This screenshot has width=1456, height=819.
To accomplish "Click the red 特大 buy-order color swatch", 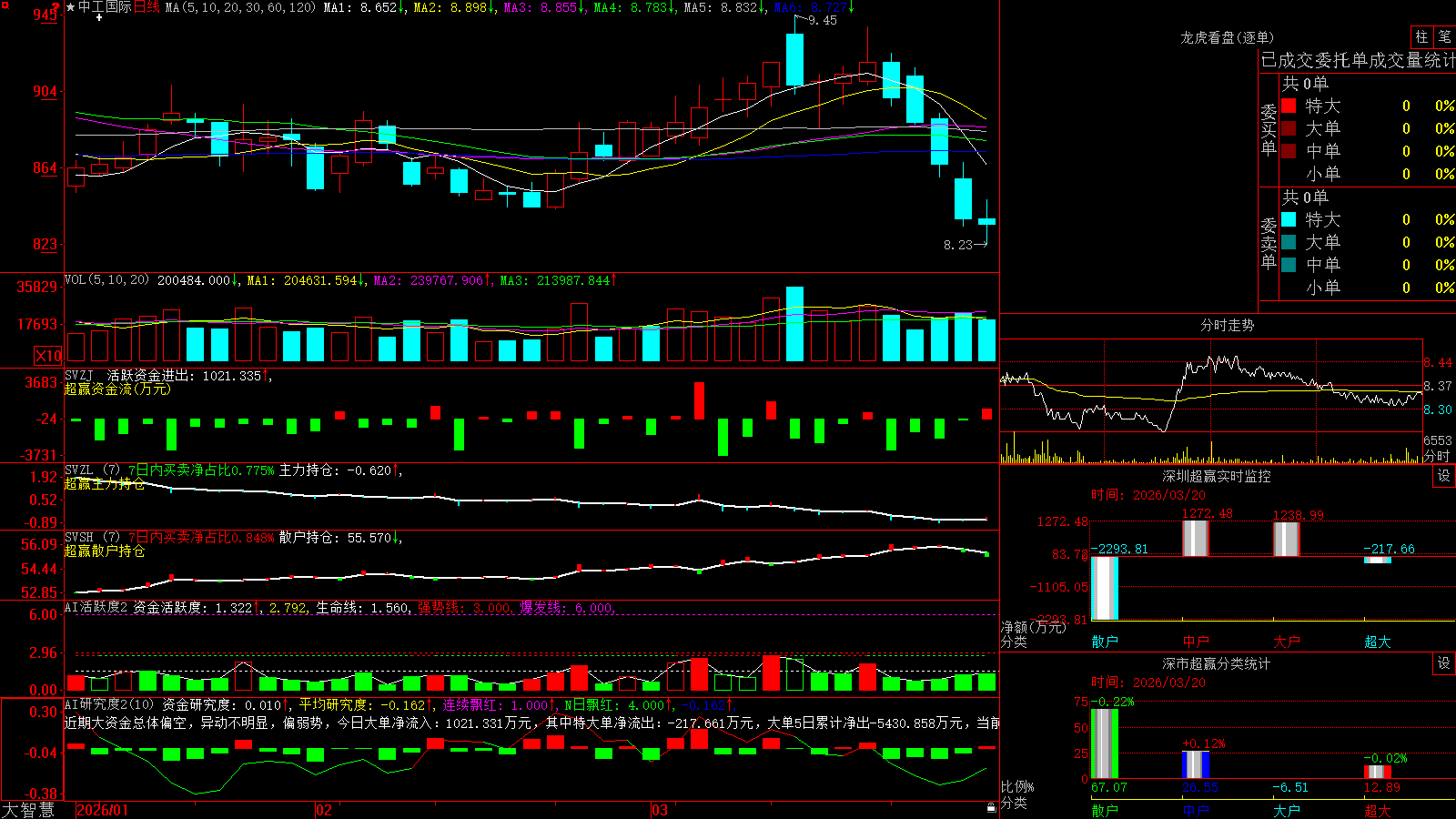I will tap(1289, 106).
